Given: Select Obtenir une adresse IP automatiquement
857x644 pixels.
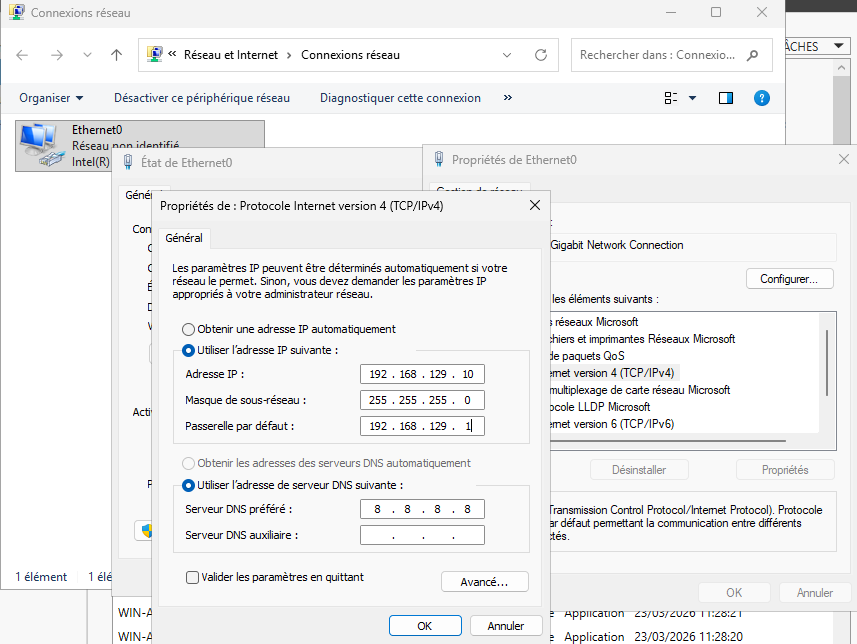Looking at the screenshot, I should (188, 329).
